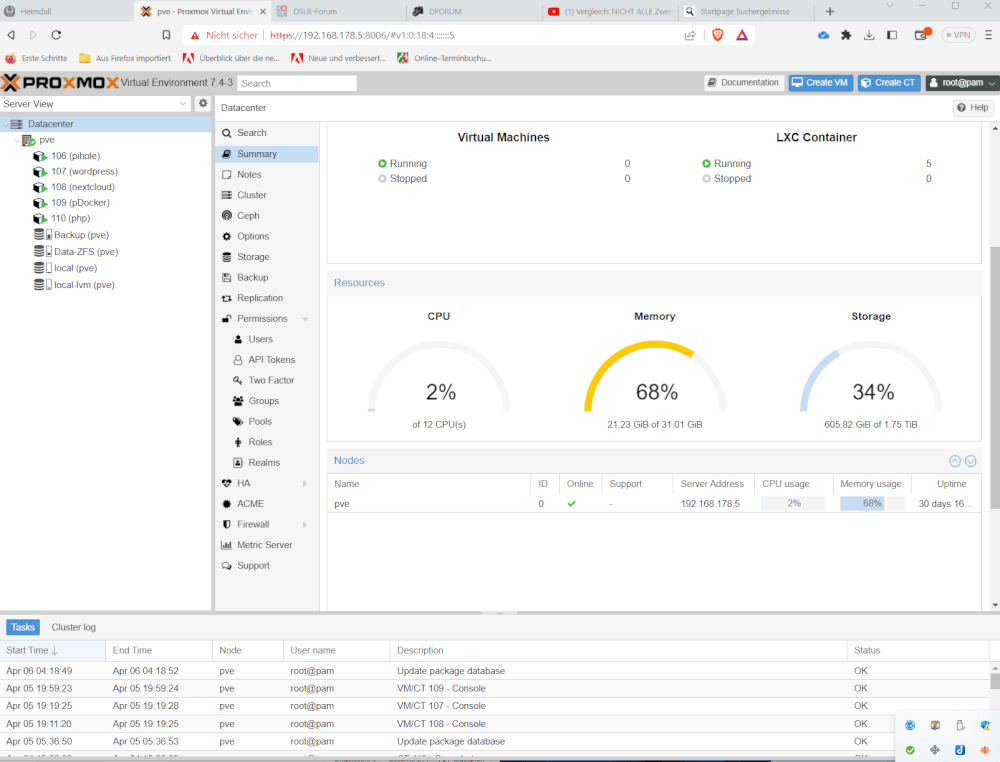Open Backup (pve) storage
Image resolution: width=1000 pixels, height=762 pixels.
click(x=81, y=235)
